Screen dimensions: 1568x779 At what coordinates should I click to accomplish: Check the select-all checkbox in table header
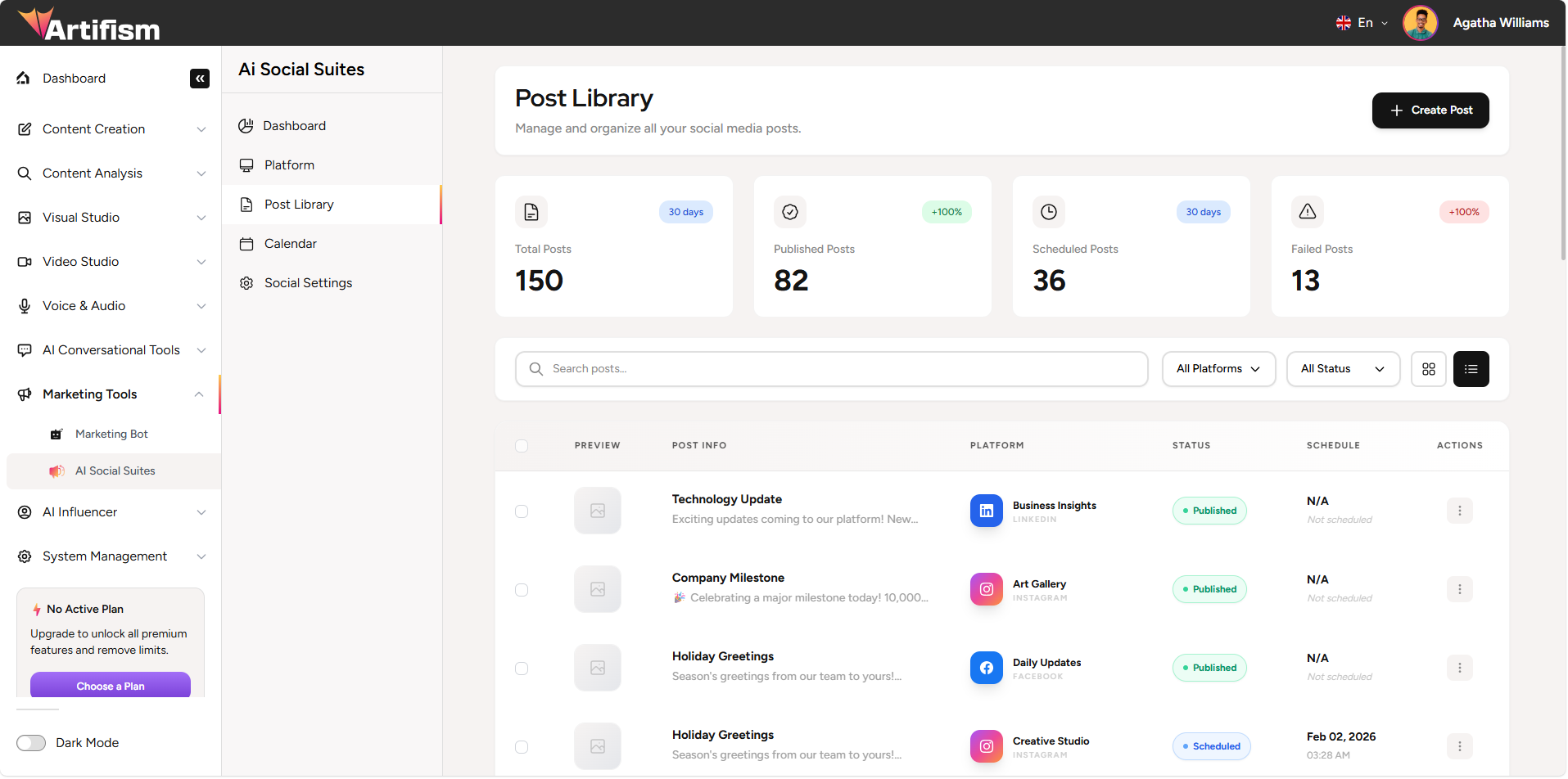(522, 446)
